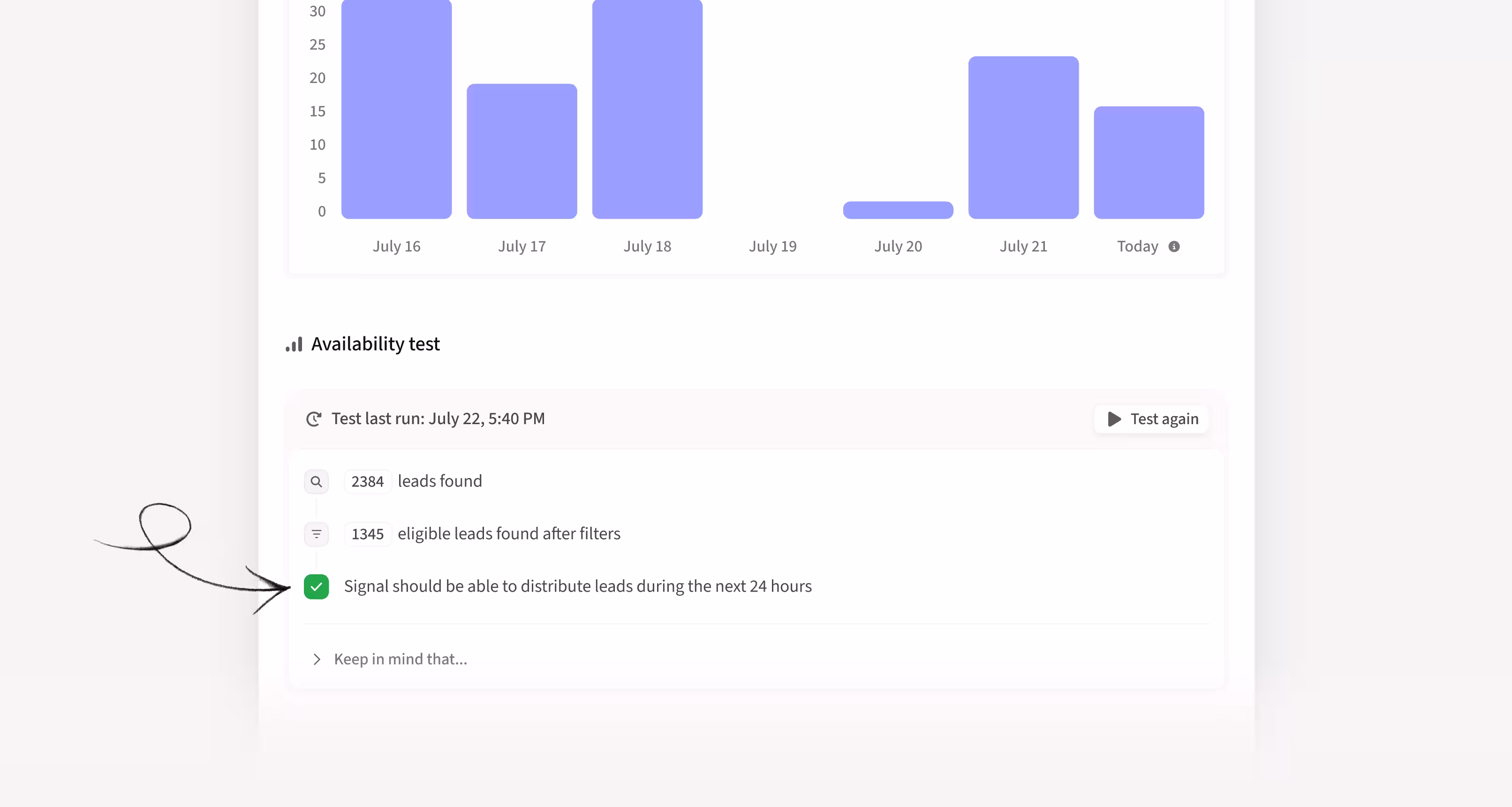
Task: Click the bar chart icon beside Availability test
Action: pos(294,344)
